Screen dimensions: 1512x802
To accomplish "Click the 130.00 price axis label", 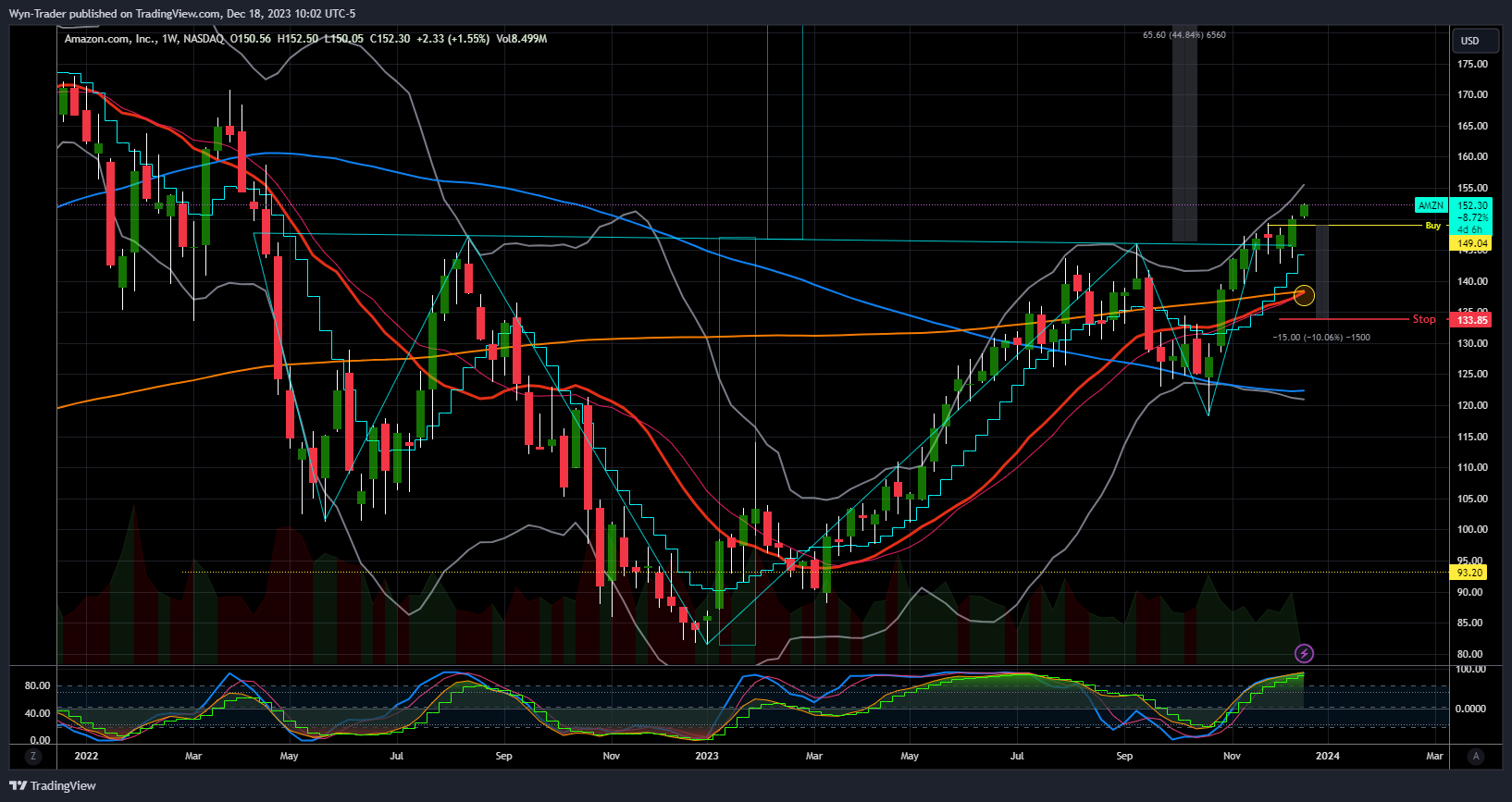I will 1472,343.
